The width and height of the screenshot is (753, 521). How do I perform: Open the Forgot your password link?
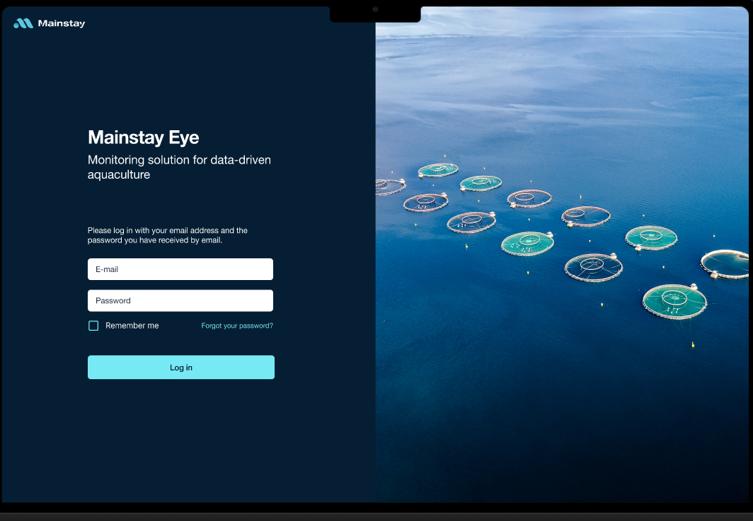tap(237, 326)
